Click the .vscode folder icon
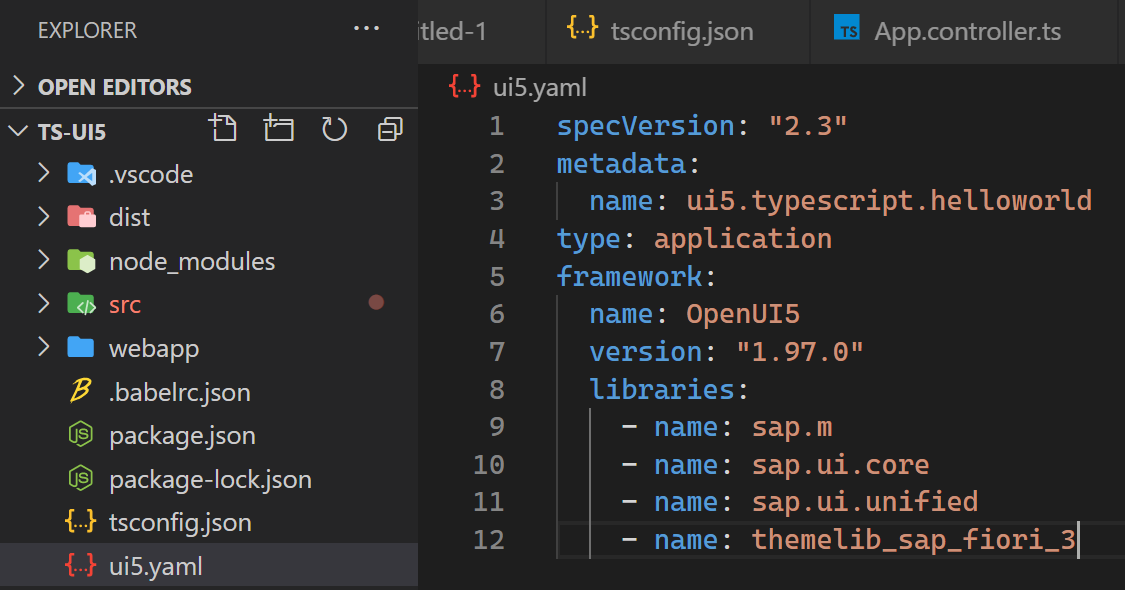Screen dimensions: 1125x590 [x=80, y=174]
